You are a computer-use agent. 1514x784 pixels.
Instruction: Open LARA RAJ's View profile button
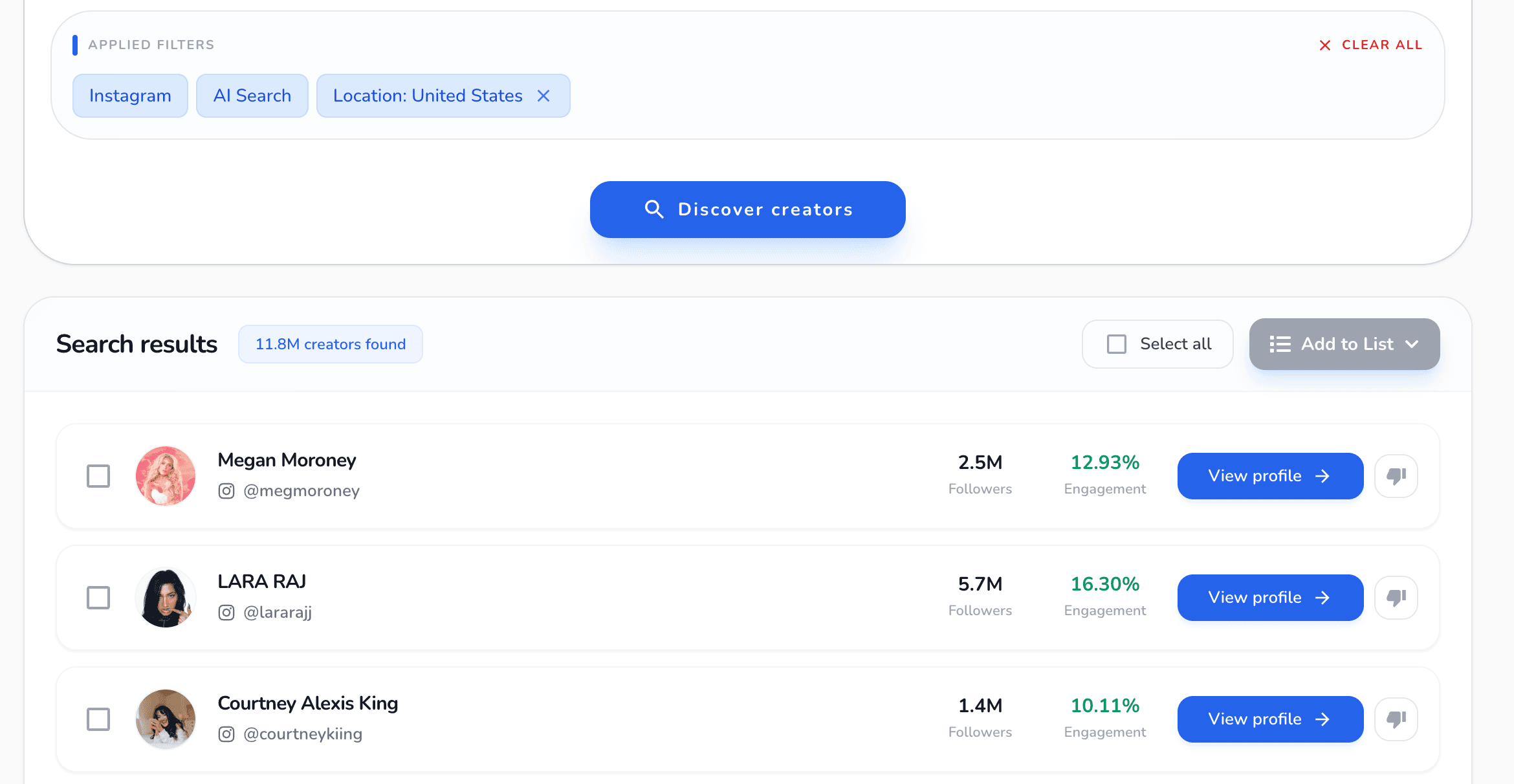tap(1270, 598)
